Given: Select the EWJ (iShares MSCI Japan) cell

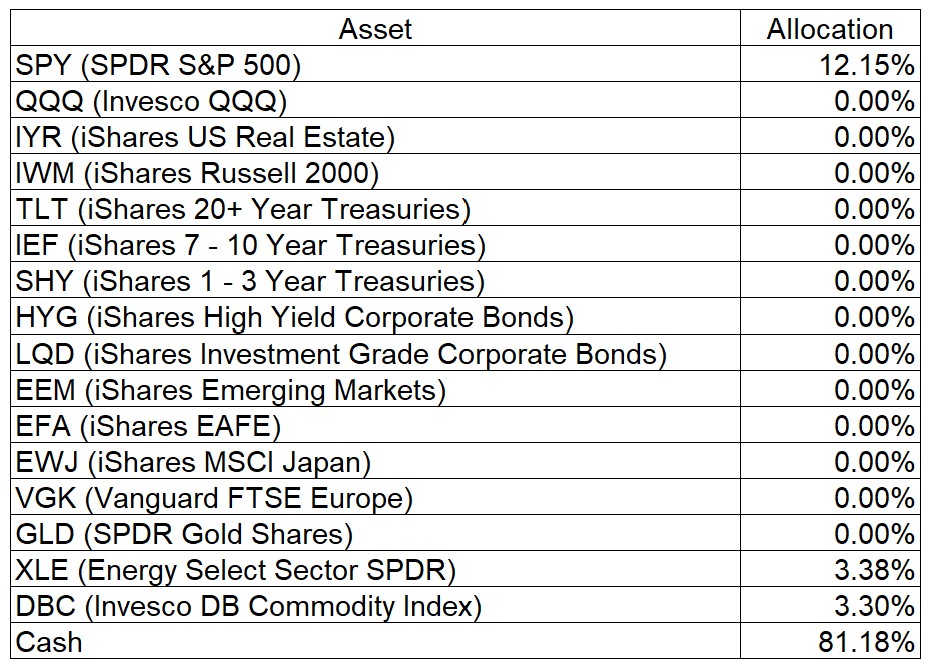Looking at the screenshot, I should [193, 462].
